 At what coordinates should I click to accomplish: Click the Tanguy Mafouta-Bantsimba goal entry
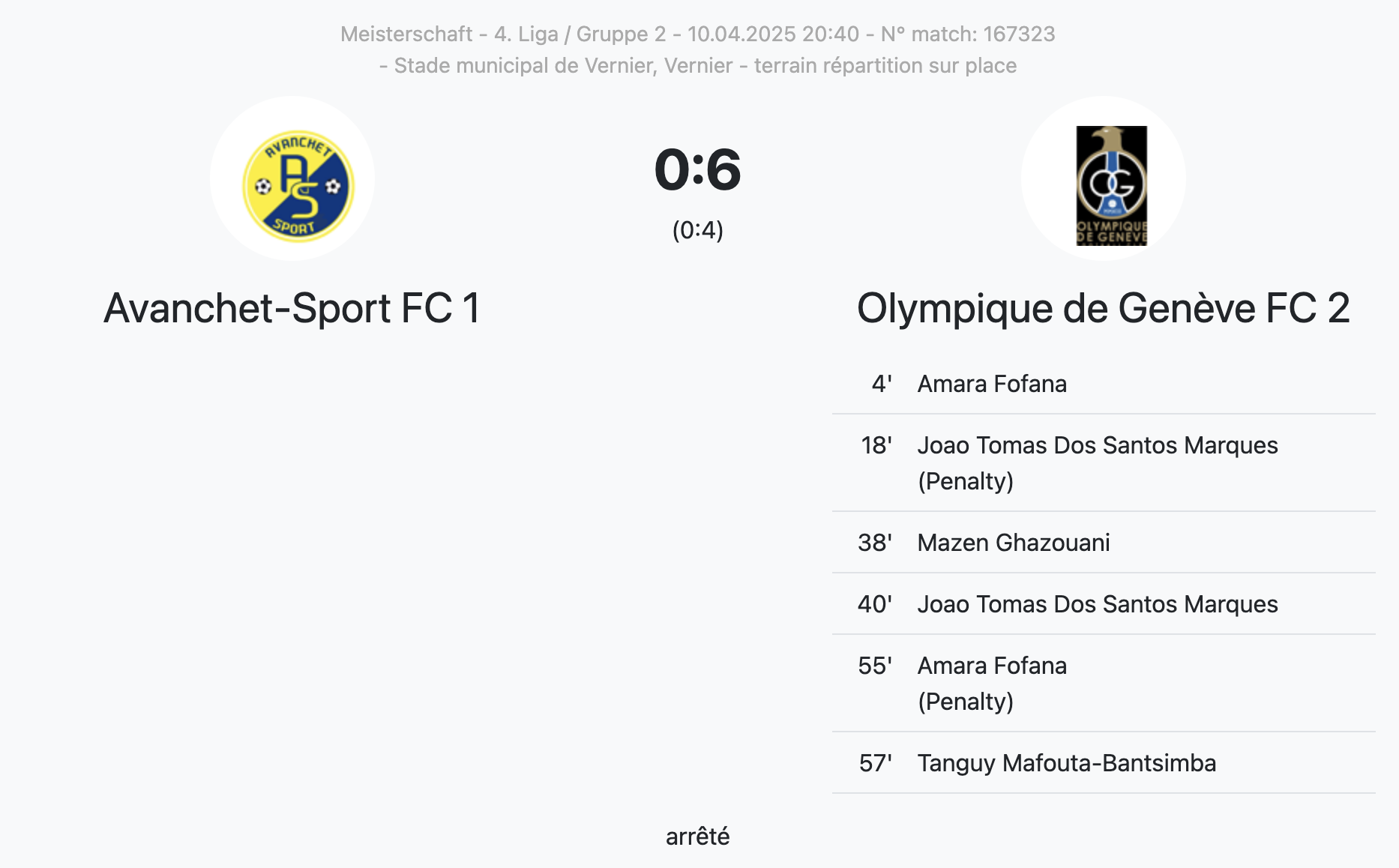click(1066, 763)
